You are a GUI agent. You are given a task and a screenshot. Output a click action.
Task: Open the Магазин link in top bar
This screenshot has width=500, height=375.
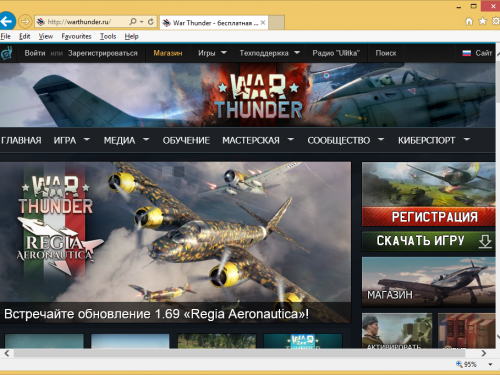(168, 53)
